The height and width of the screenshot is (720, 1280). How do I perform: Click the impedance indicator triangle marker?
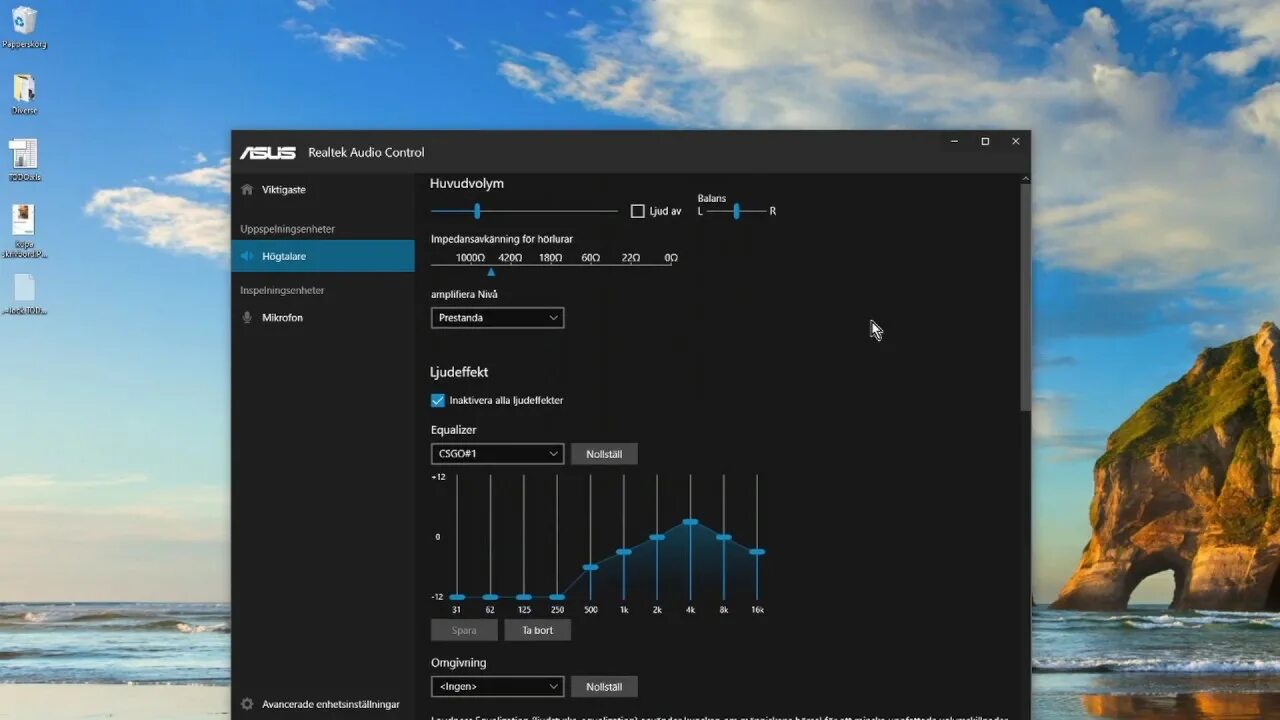490,271
